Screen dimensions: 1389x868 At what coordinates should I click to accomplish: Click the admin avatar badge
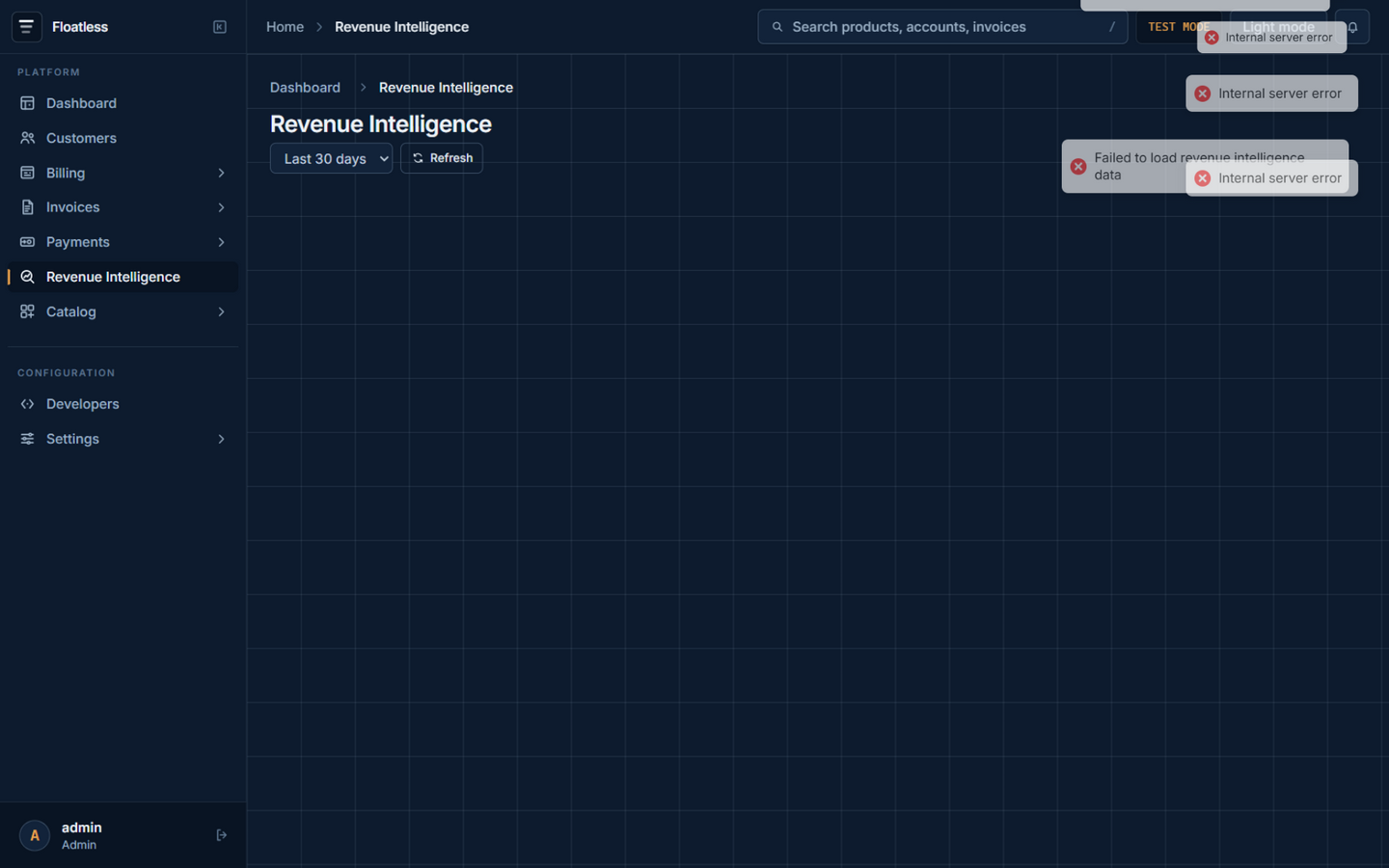coord(35,835)
